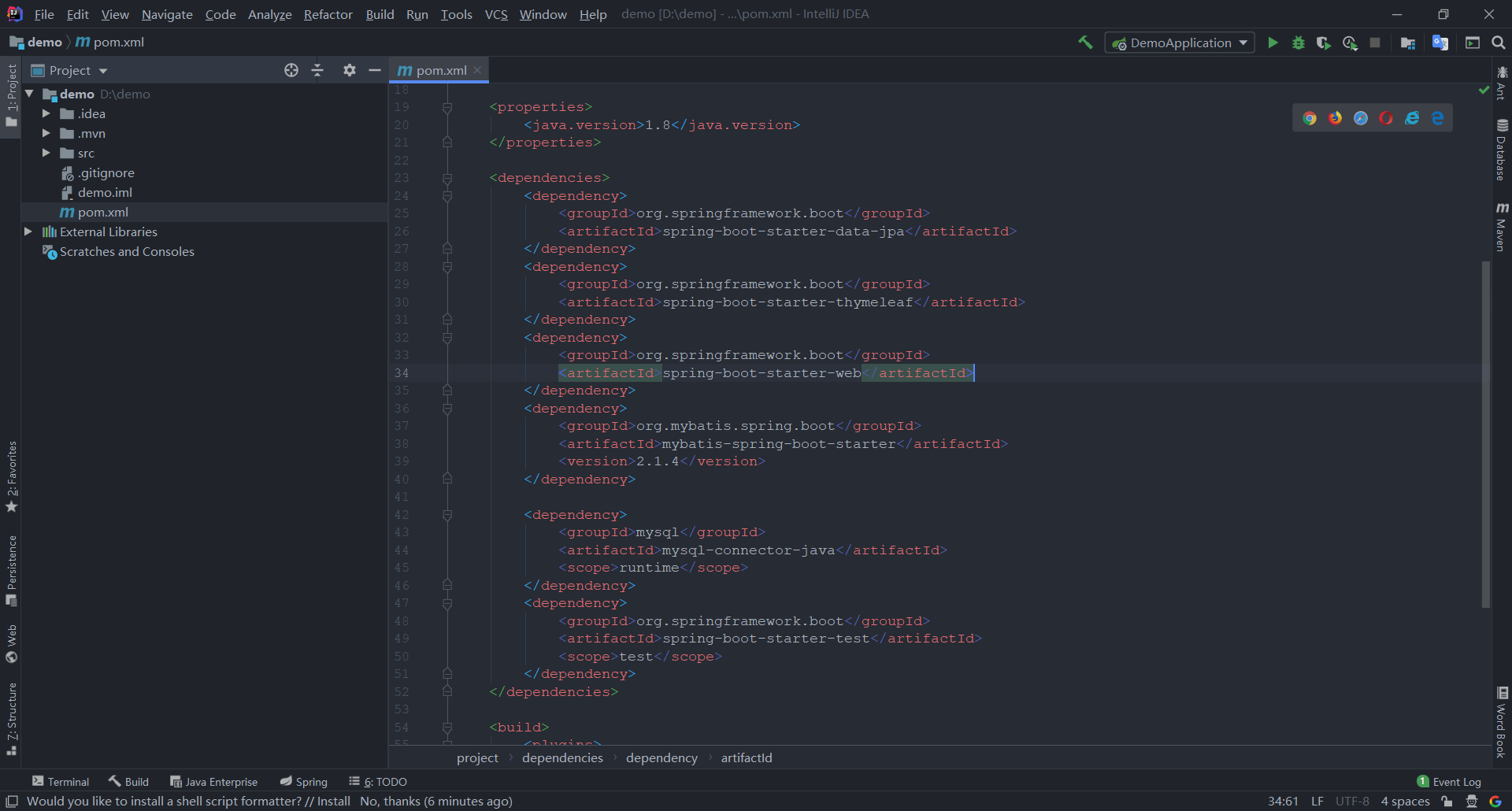The width and height of the screenshot is (1512, 811).
Task: Expand the .mvn folder
Action: 46,133
